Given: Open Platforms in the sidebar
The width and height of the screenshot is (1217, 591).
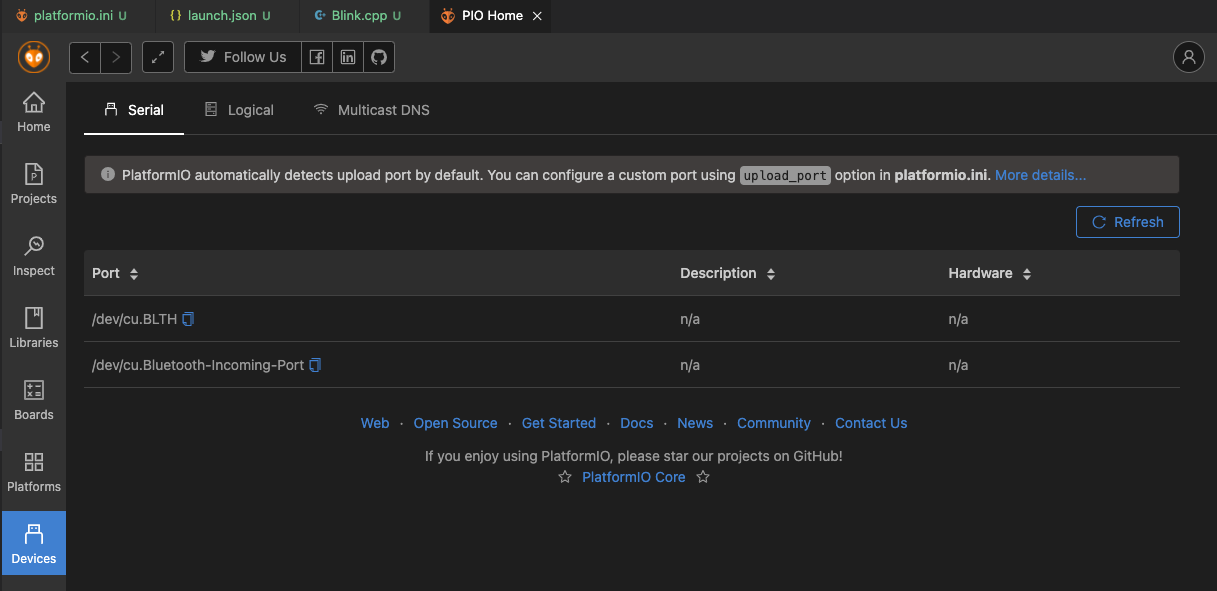Looking at the screenshot, I should tap(34, 472).
